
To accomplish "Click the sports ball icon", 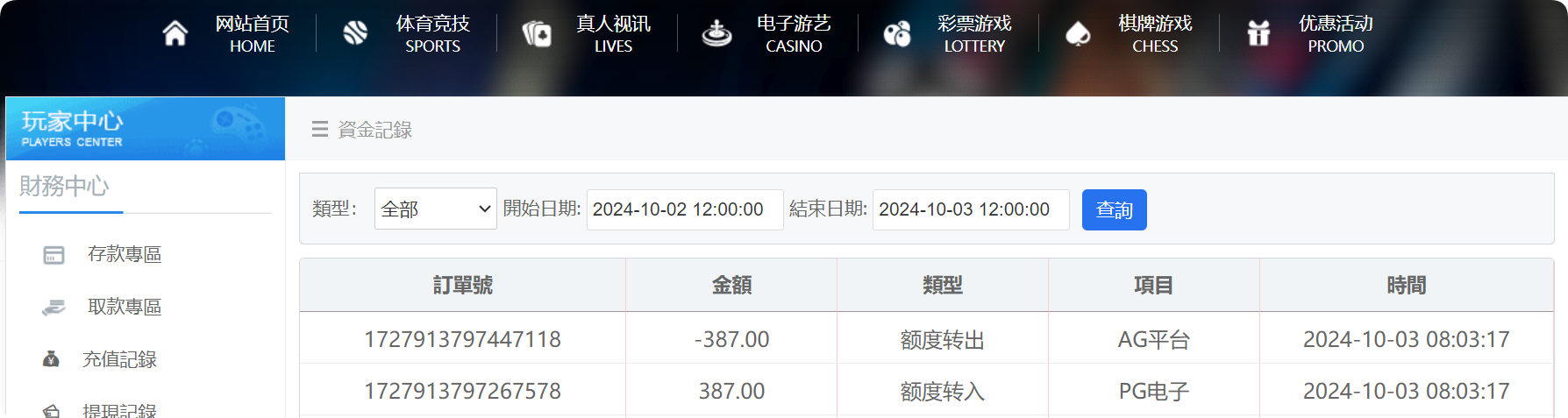I will point(355,33).
